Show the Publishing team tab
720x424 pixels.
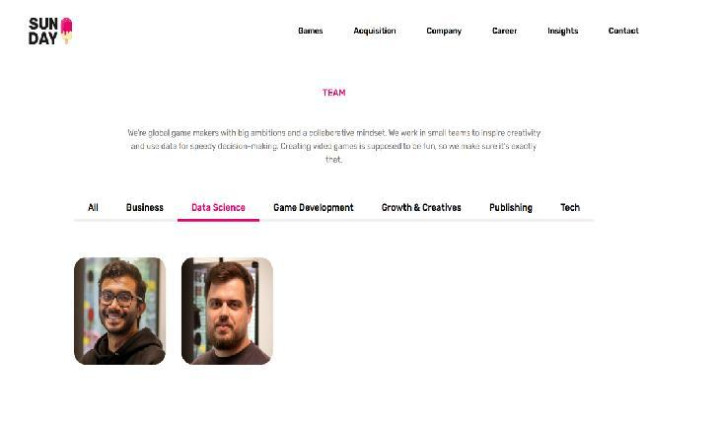pyautogui.click(x=511, y=208)
